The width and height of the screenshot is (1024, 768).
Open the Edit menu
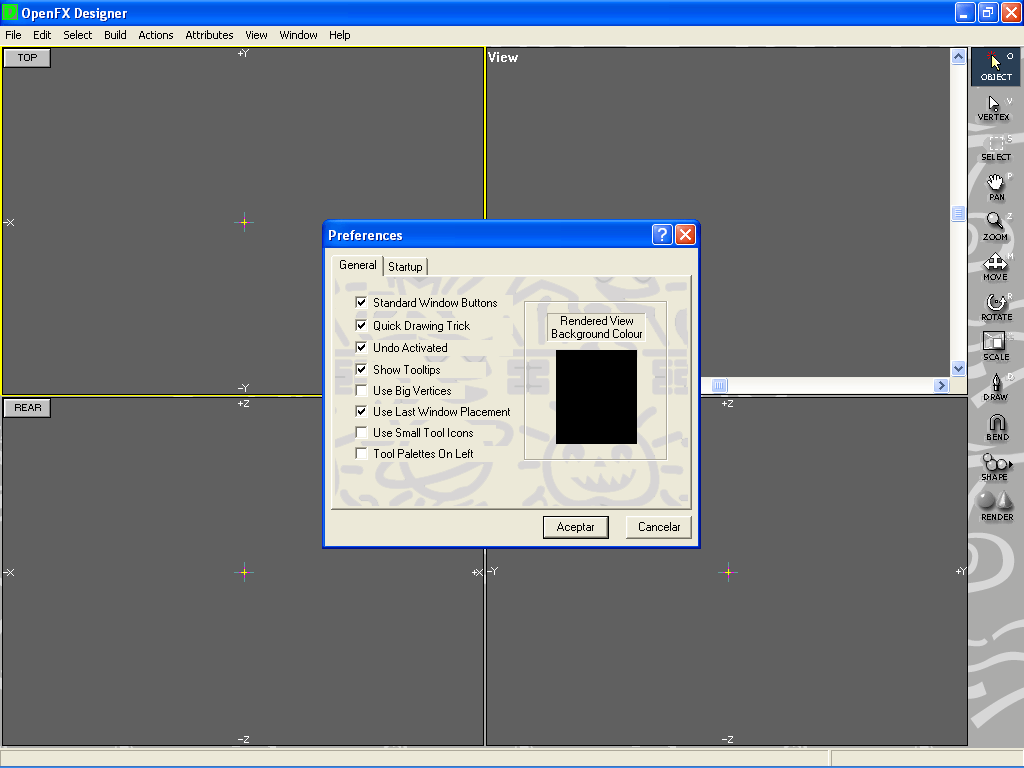[42, 35]
